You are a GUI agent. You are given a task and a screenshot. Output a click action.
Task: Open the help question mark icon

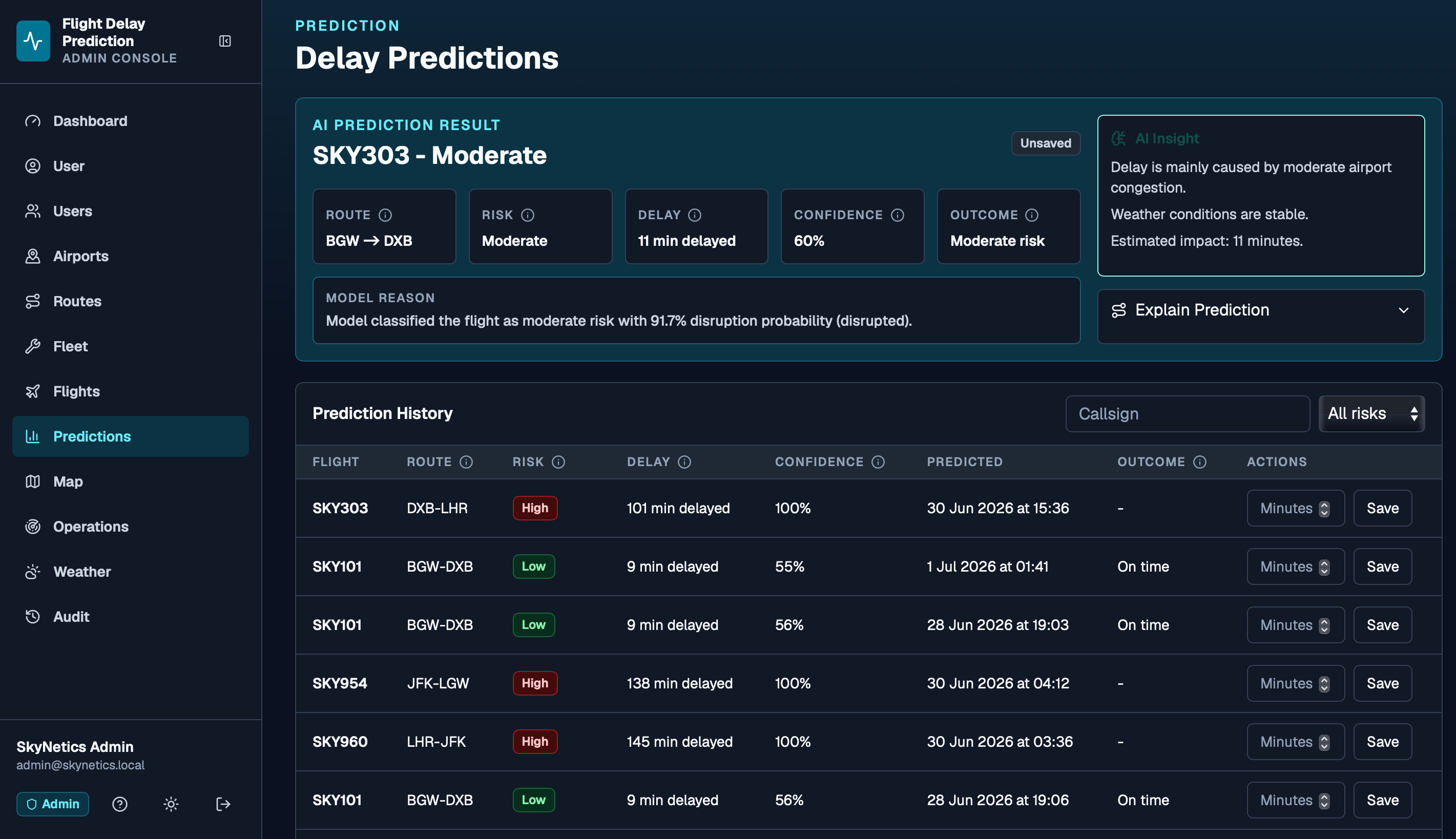pyautogui.click(x=120, y=804)
